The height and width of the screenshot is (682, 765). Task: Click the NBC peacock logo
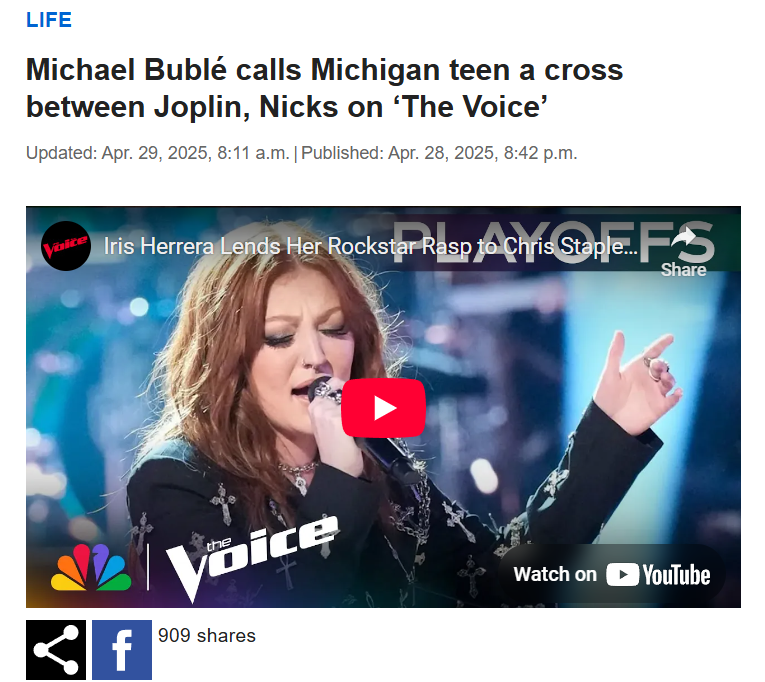coord(91,567)
